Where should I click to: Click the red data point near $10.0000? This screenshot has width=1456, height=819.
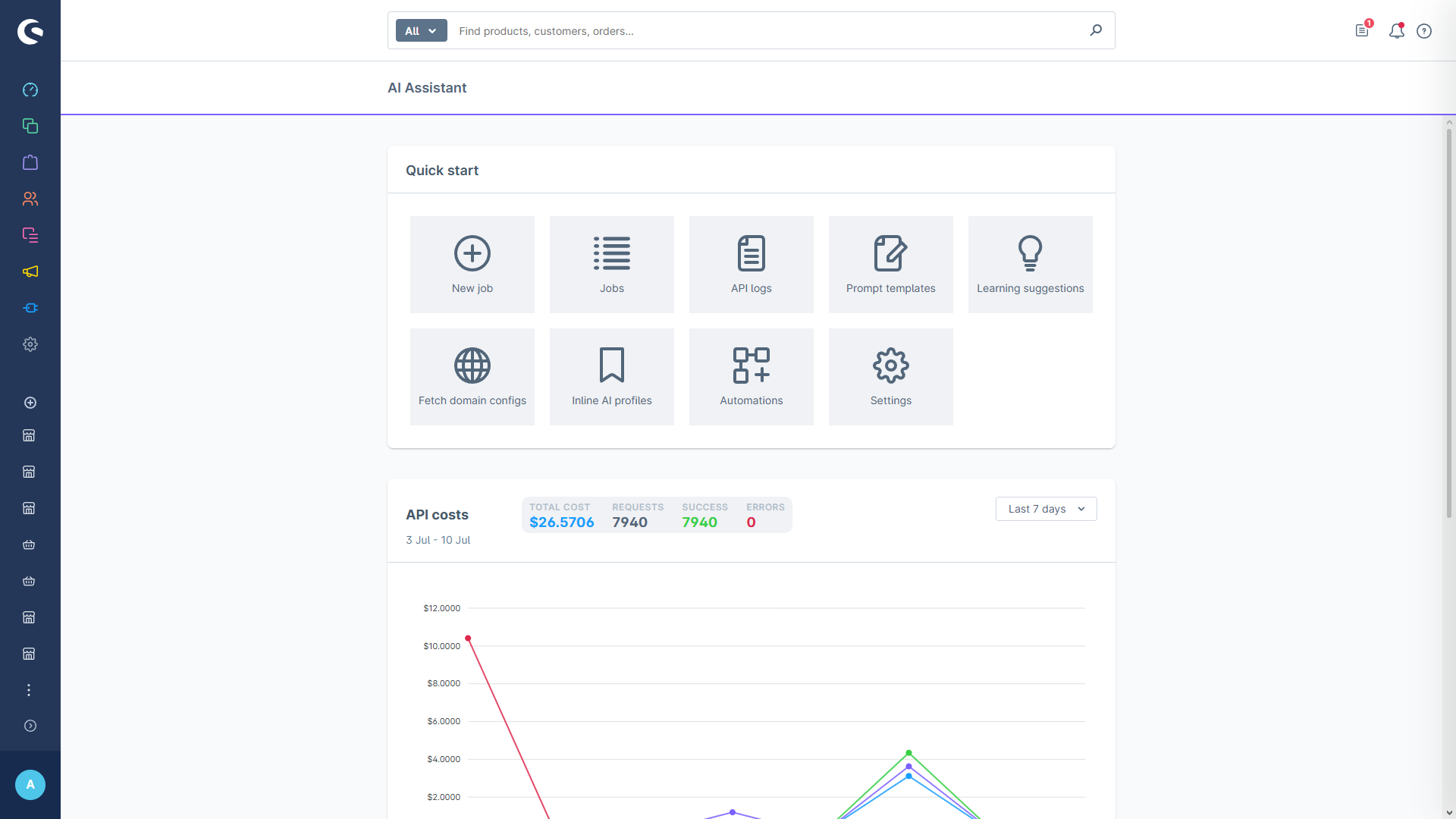pyautogui.click(x=468, y=639)
